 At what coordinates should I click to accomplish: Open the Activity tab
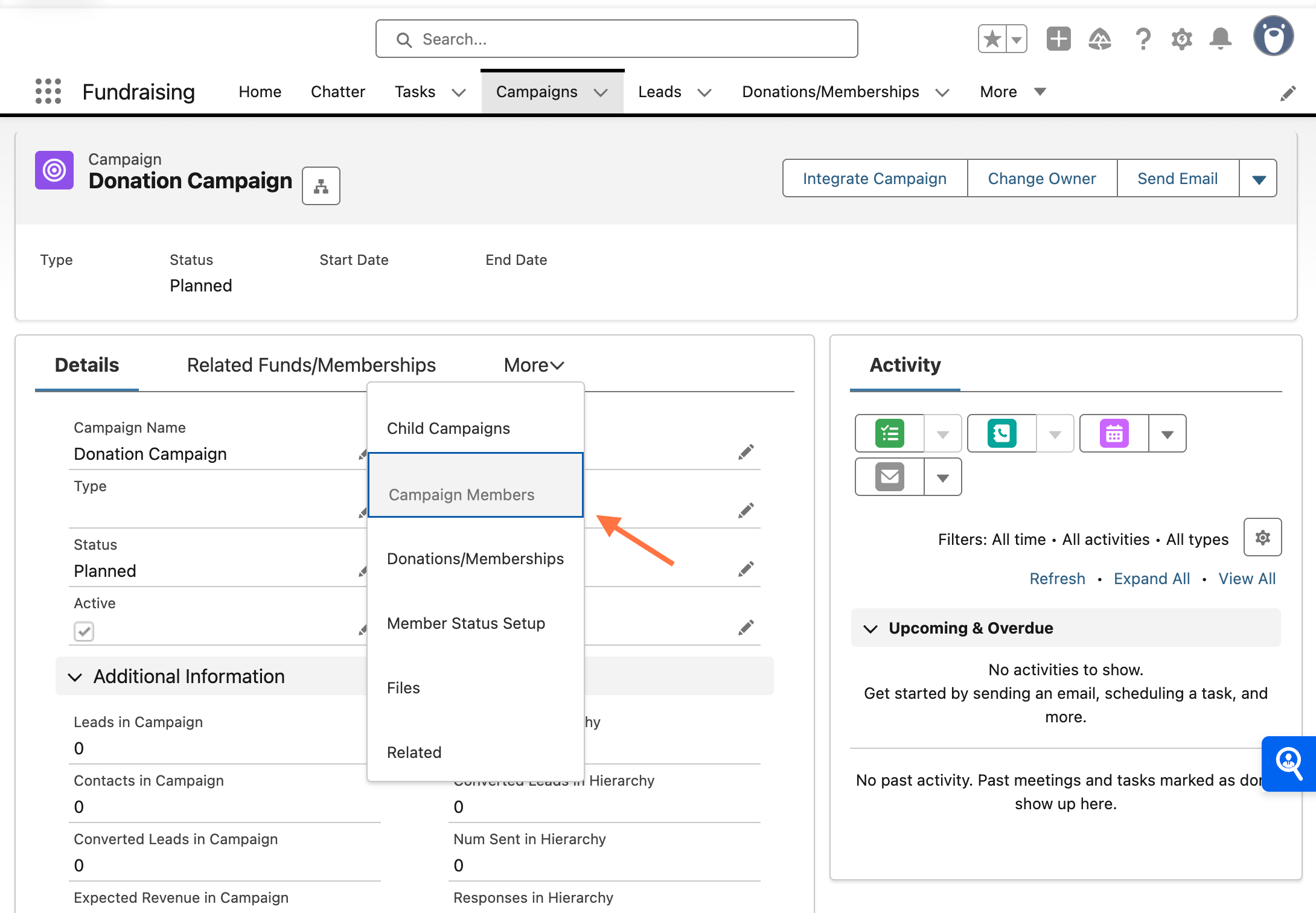click(x=905, y=365)
